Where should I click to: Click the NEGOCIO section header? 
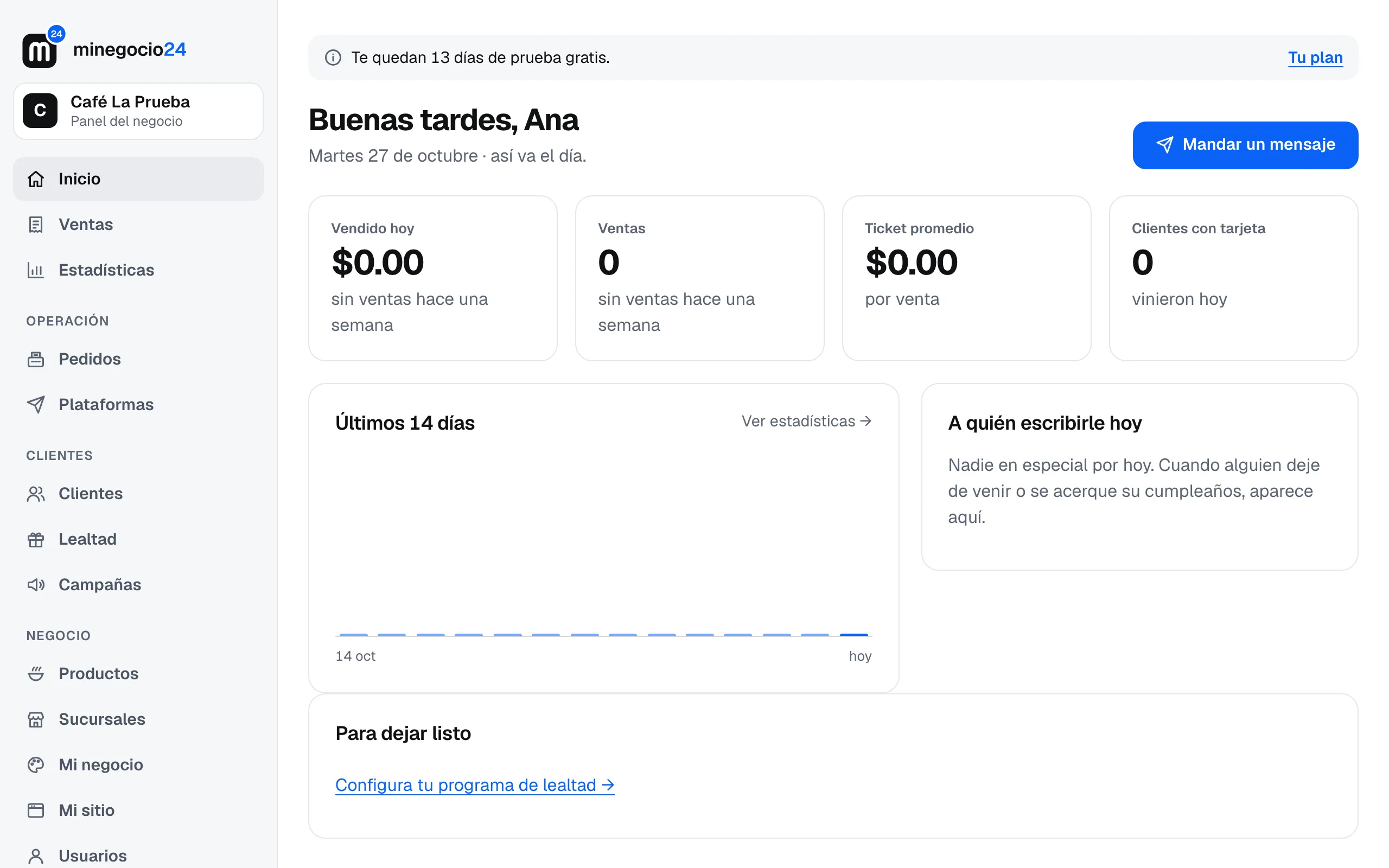pyautogui.click(x=59, y=635)
